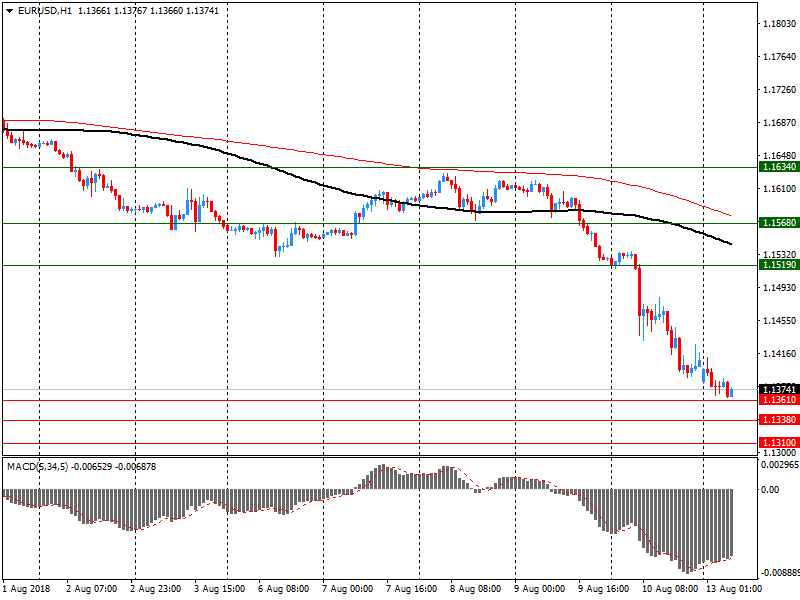Click the MACD zero level 0.00 label
The height and width of the screenshot is (600, 800).
[x=770, y=490]
